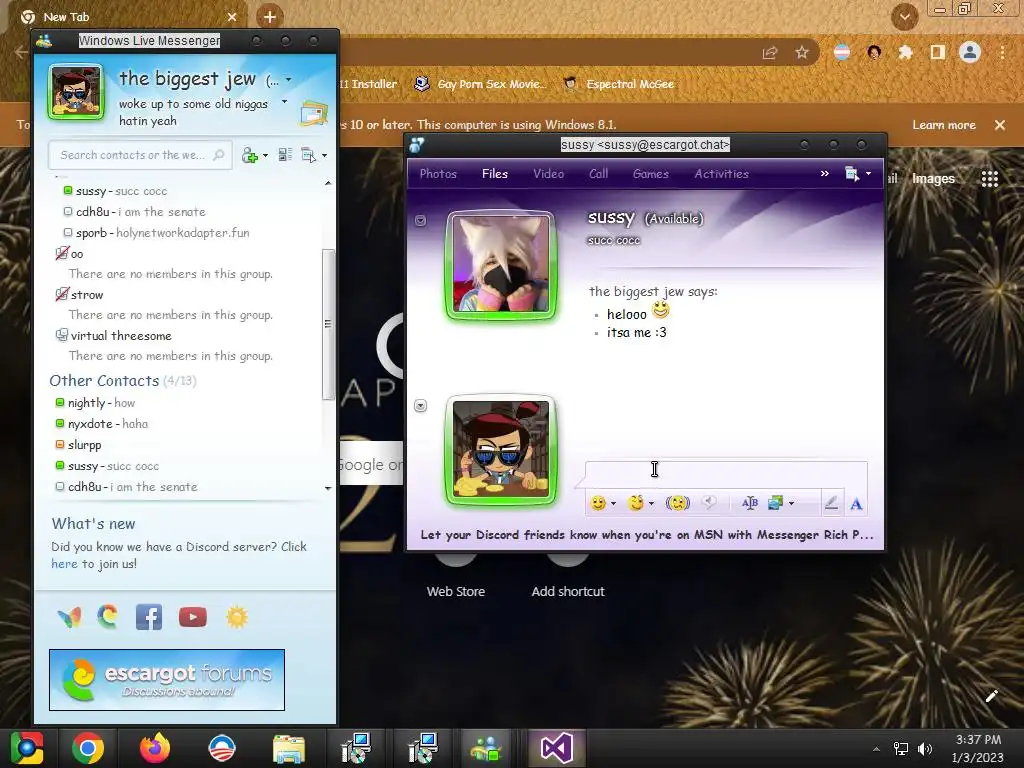Toggle the oo group in contact list

coord(62,253)
